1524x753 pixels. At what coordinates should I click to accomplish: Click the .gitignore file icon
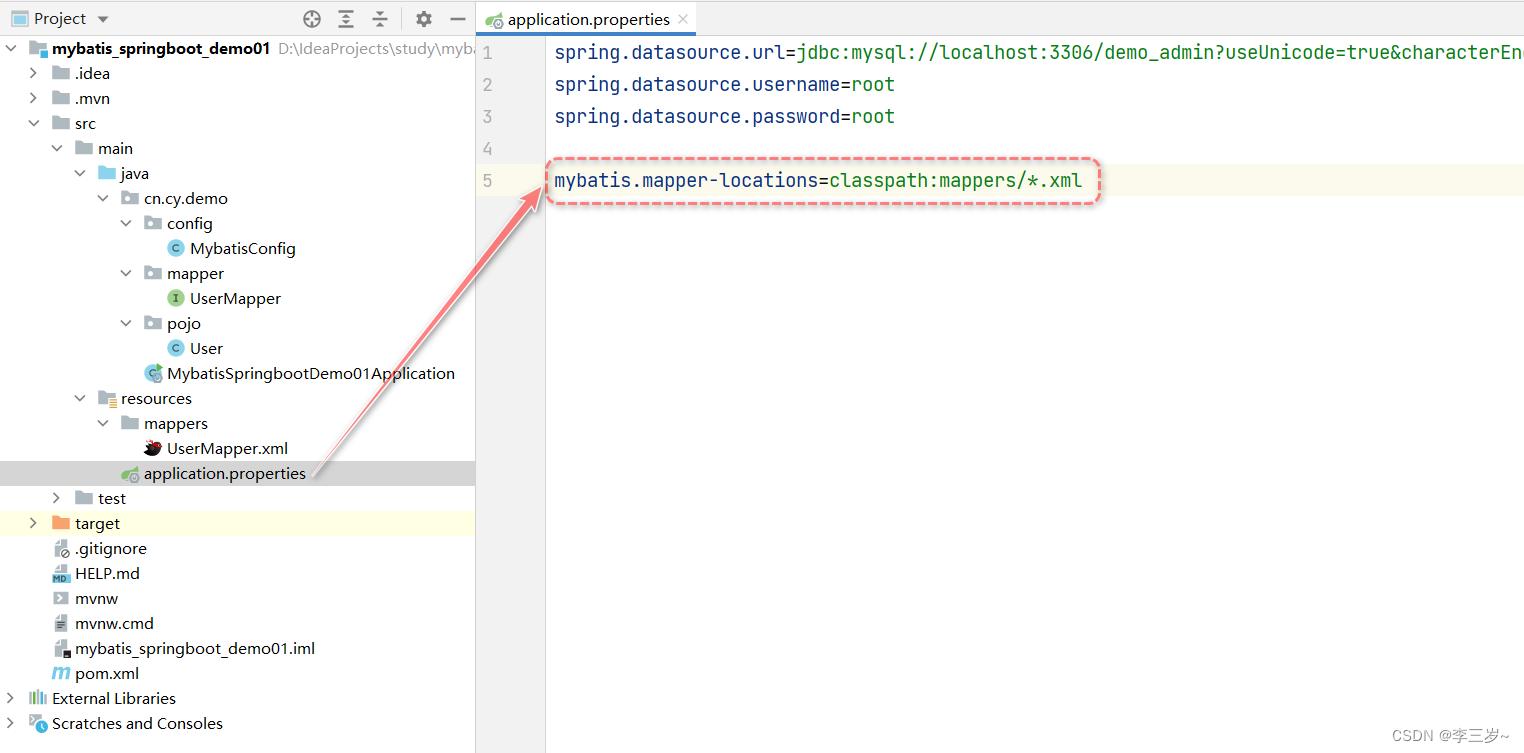tap(61, 548)
